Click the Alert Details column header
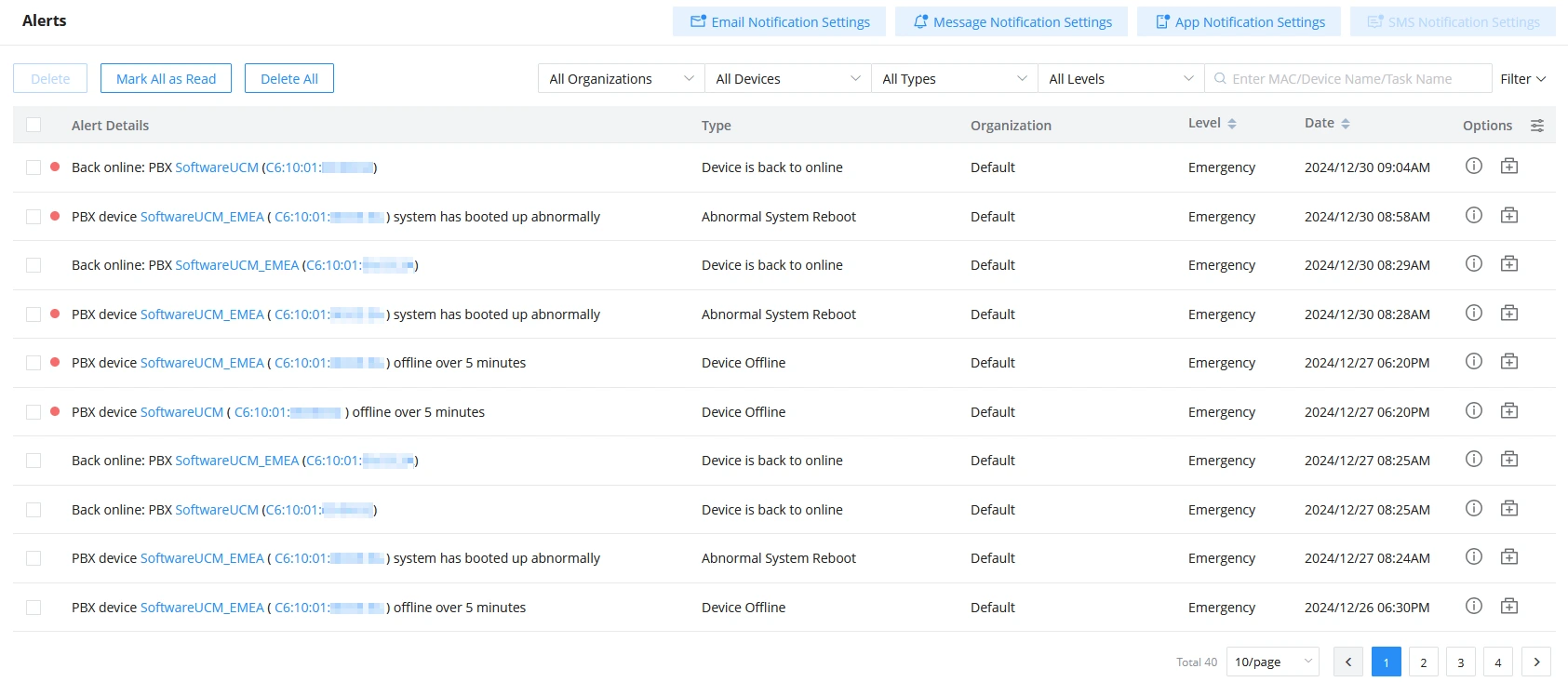 (110, 126)
